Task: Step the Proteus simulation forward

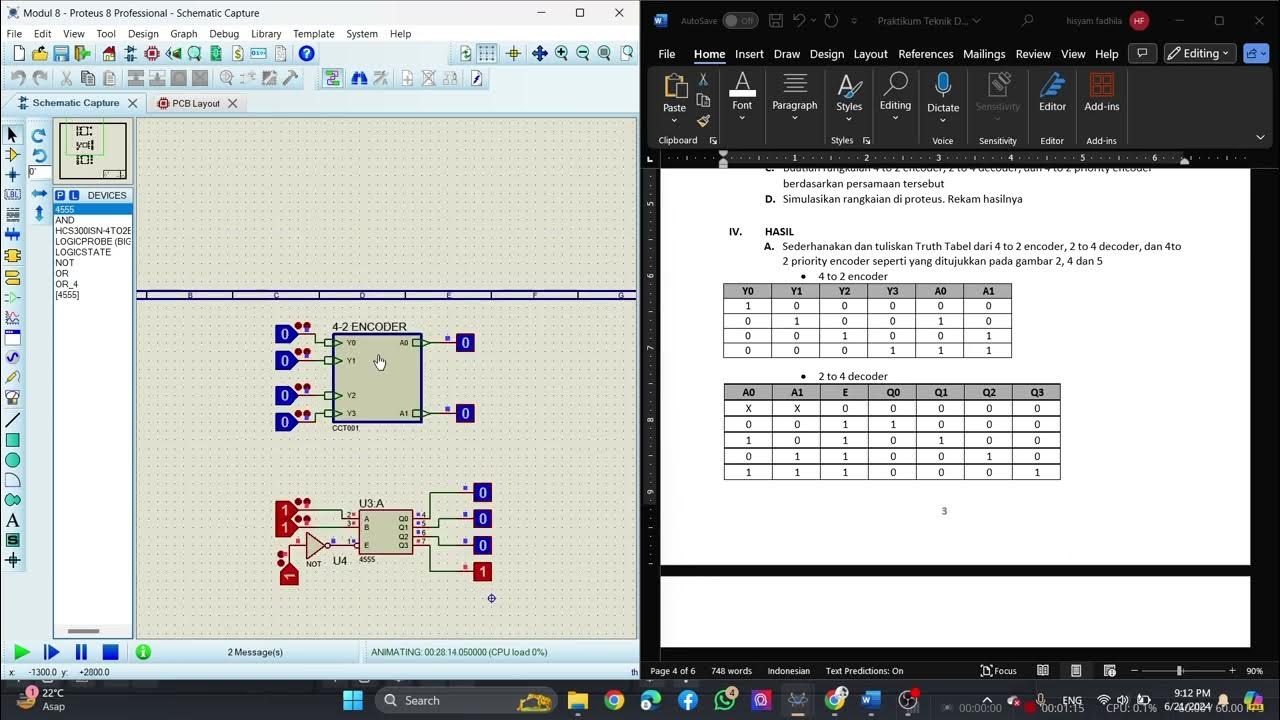Action: [x=51, y=652]
